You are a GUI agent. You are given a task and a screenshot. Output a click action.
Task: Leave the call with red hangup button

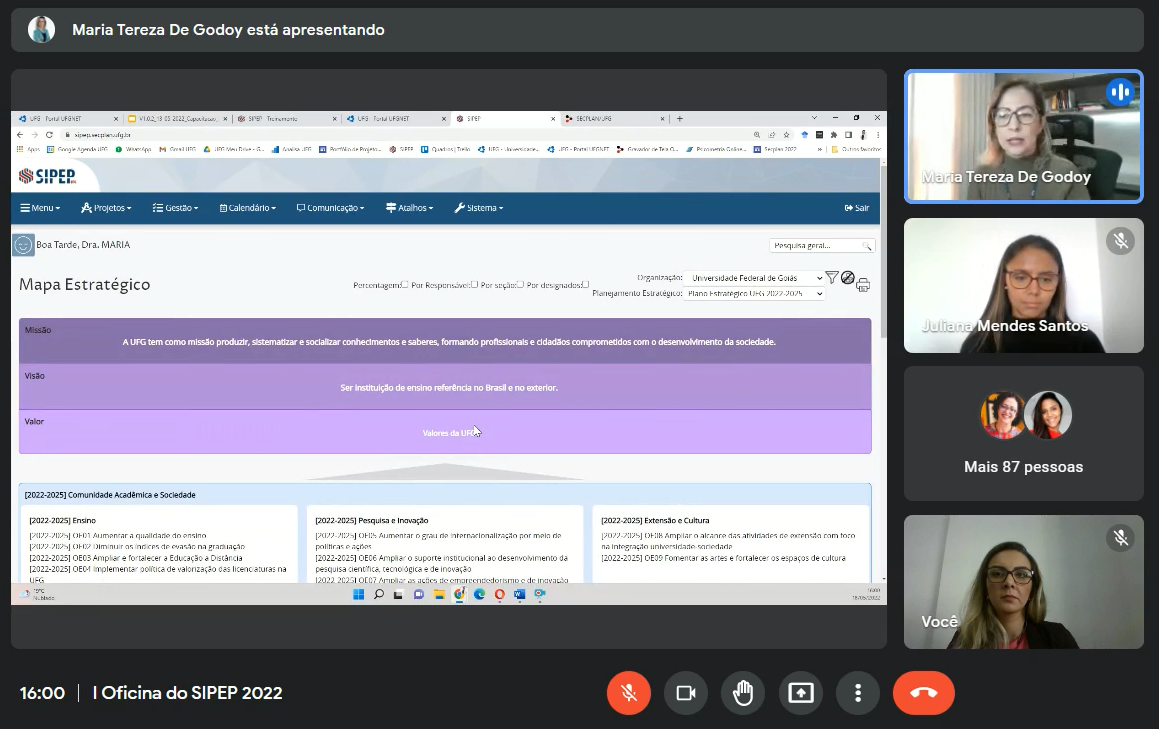923,693
